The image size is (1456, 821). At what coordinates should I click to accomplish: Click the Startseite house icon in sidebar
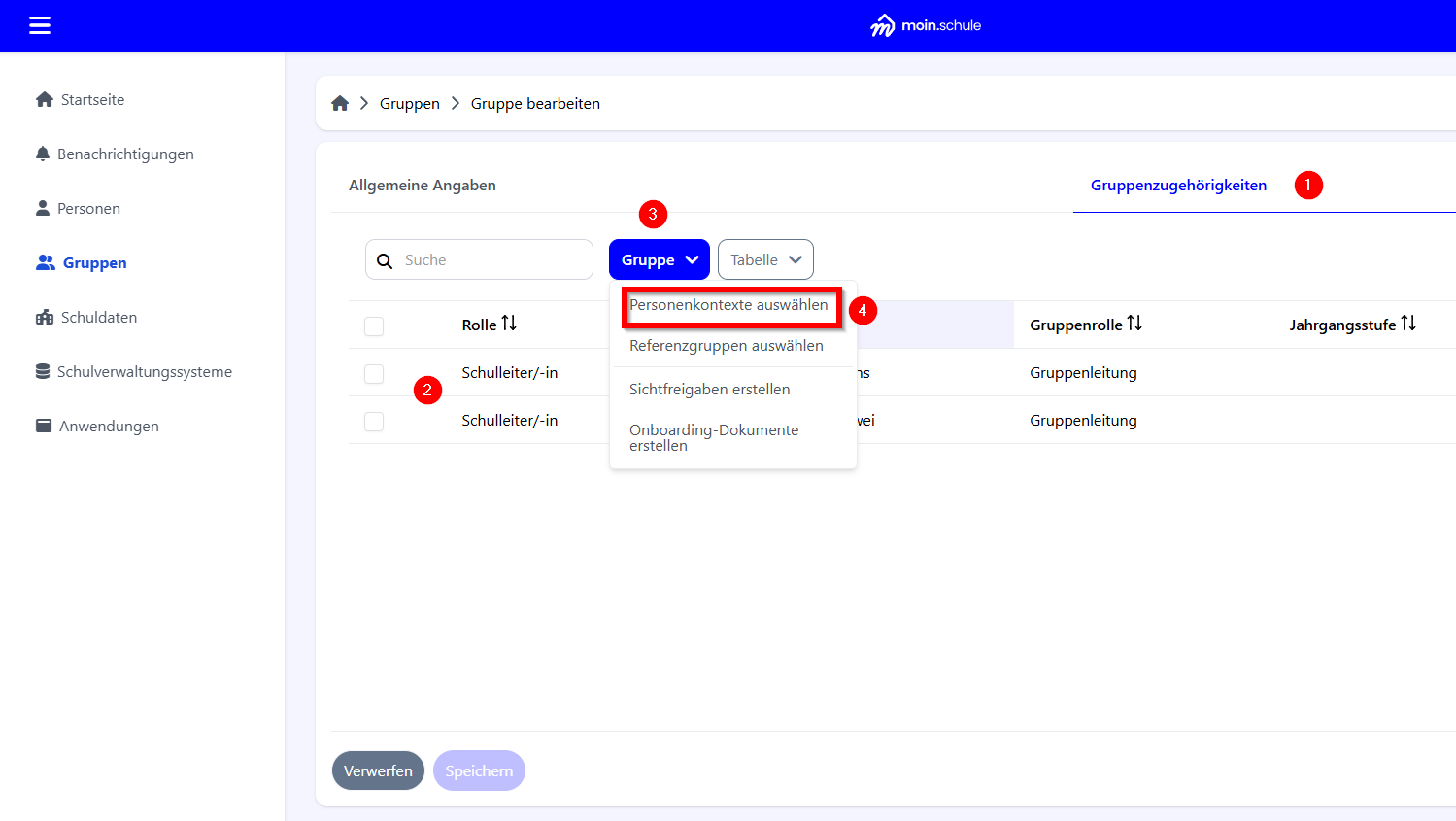click(45, 100)
